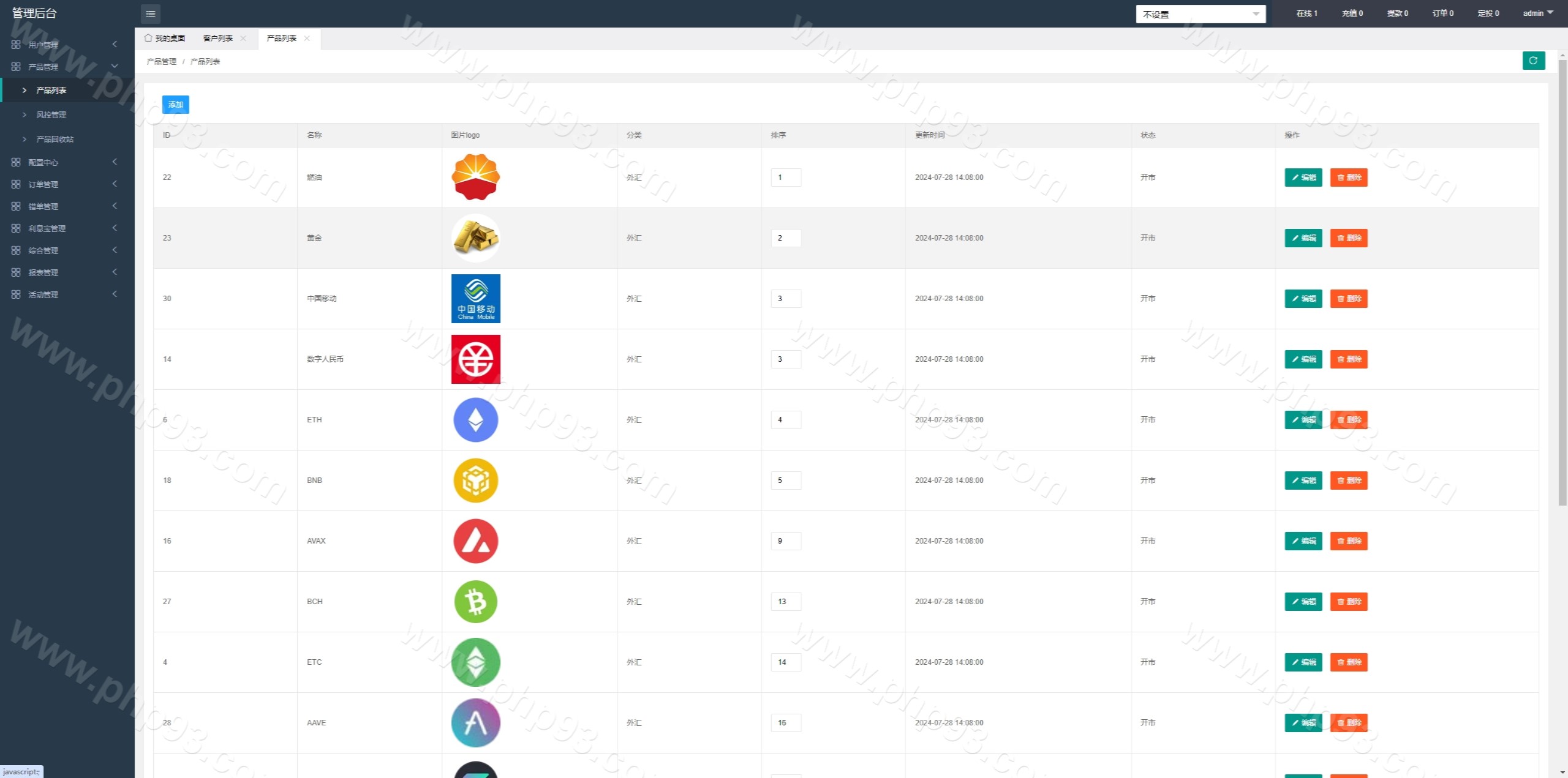Click the AVAX red logo
This screenshot has width=1568, height=778.
pos(475,541)
